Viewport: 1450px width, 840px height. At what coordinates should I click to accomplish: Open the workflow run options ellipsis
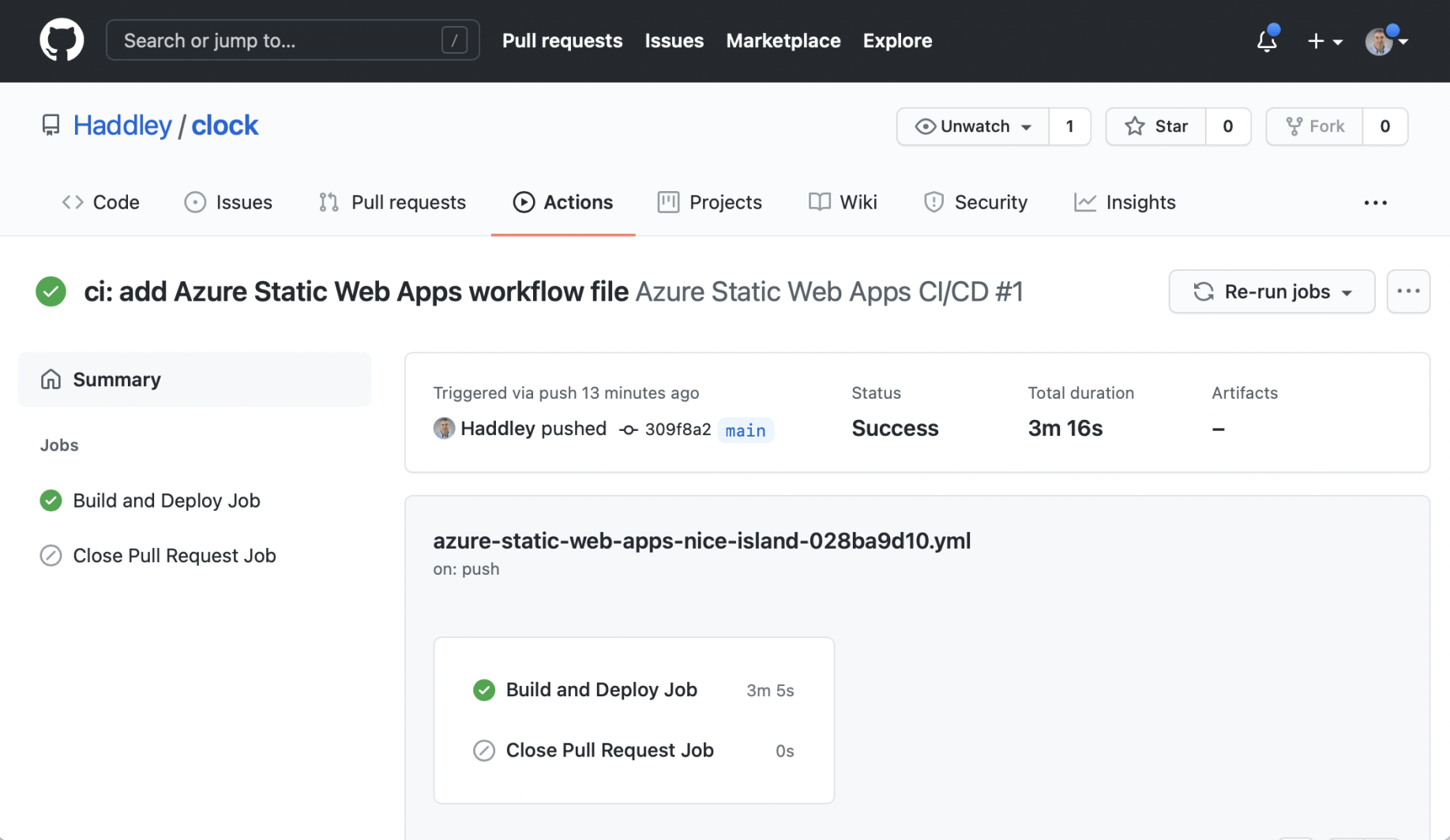click(x=1408, y=291)
